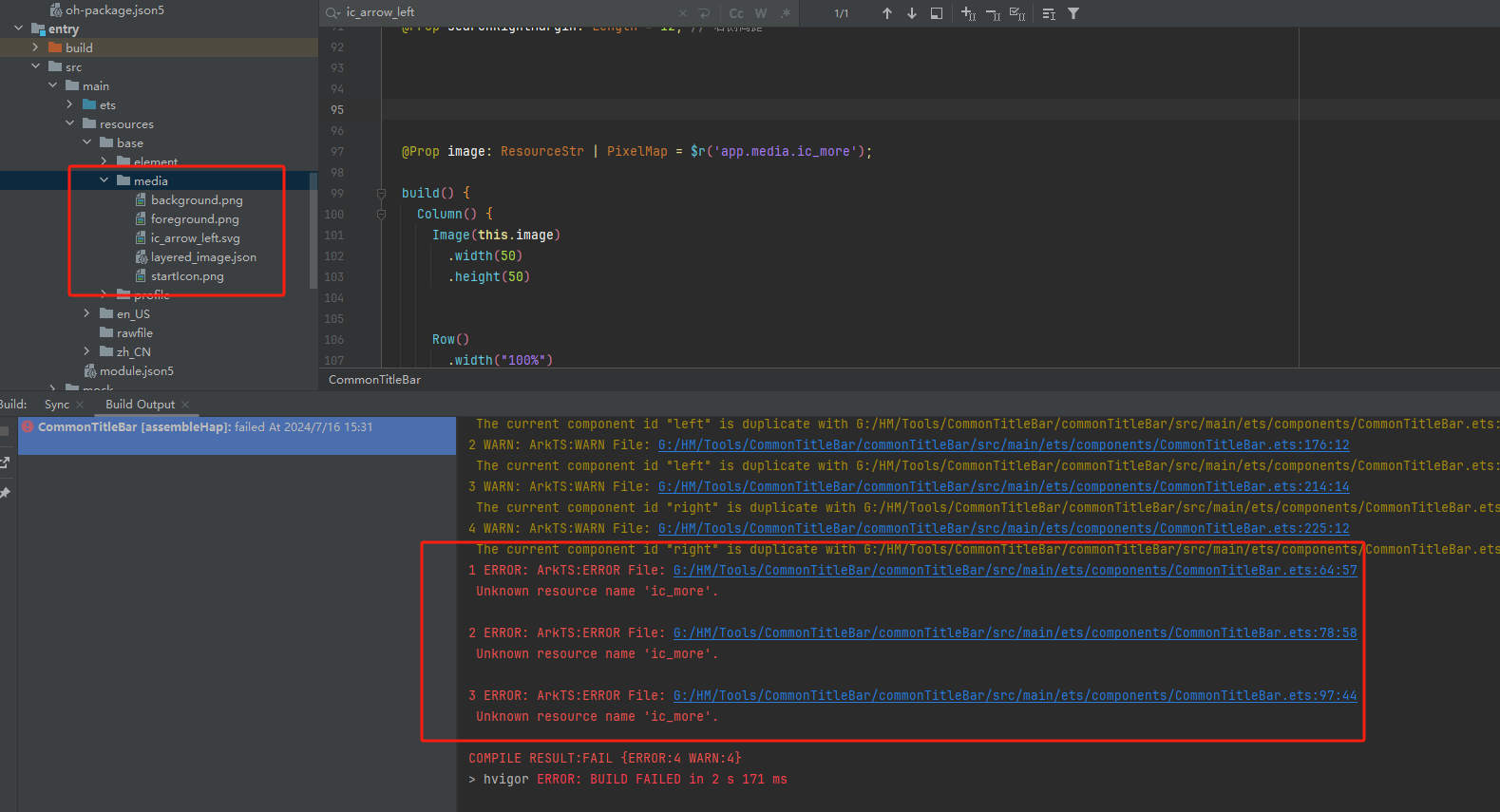Open CommonTitleBar.ets:214:14 warning link
Viewport: 1500px width, 812px height.
pyautogui.click(x=1003, y=486)
